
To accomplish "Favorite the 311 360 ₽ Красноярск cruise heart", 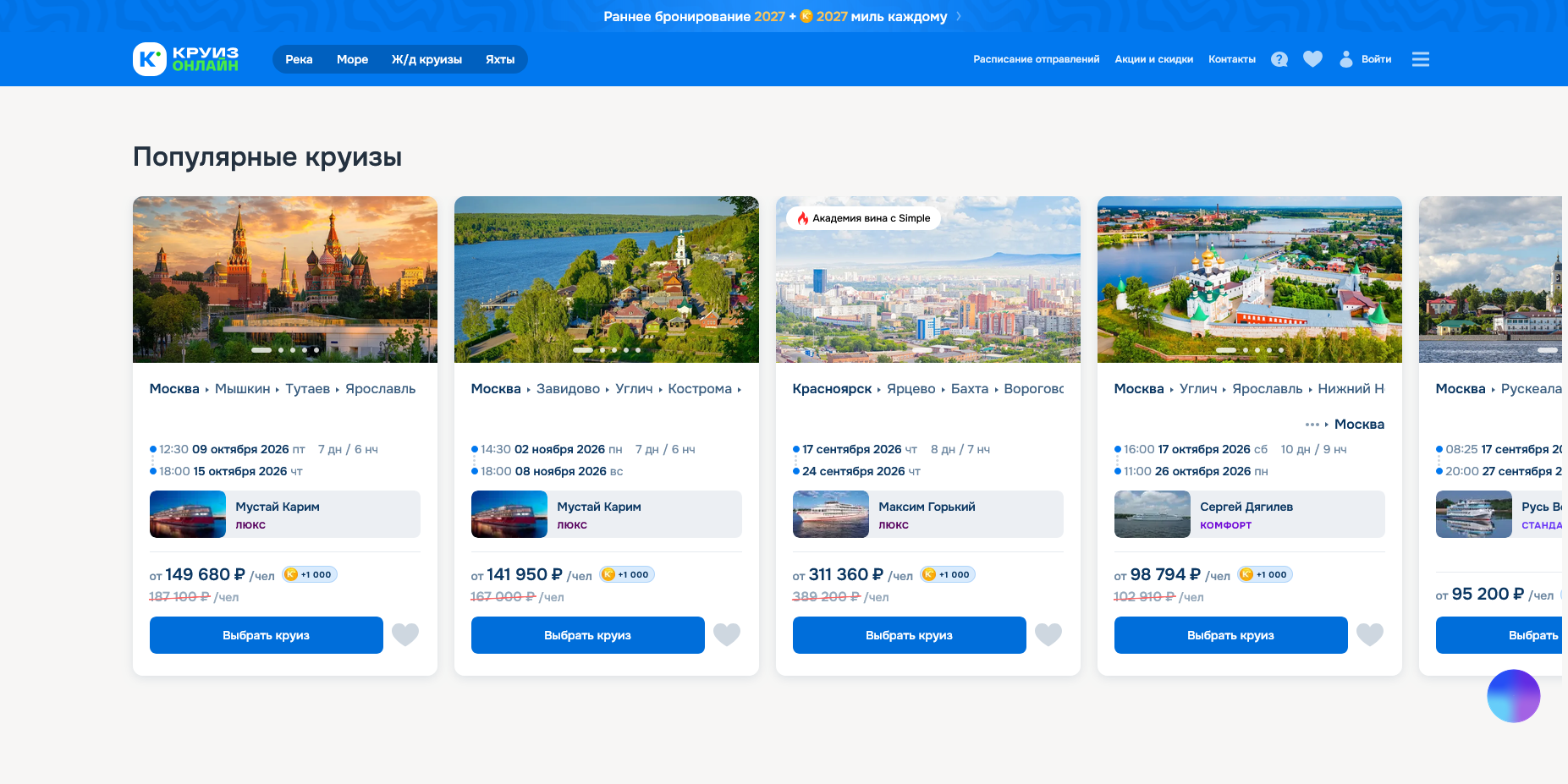I will coord(1048,634).
